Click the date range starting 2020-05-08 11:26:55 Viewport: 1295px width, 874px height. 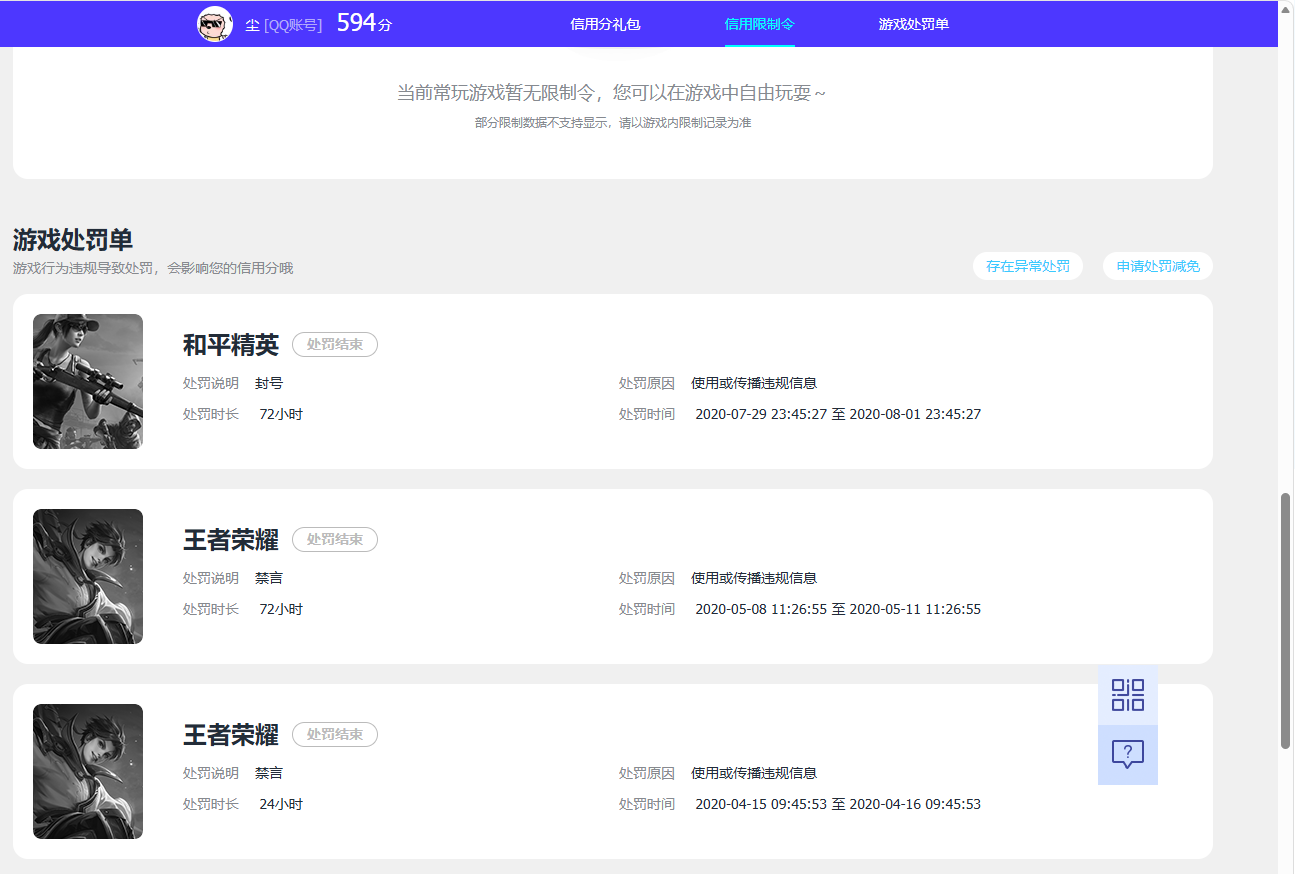coord(838,609)
